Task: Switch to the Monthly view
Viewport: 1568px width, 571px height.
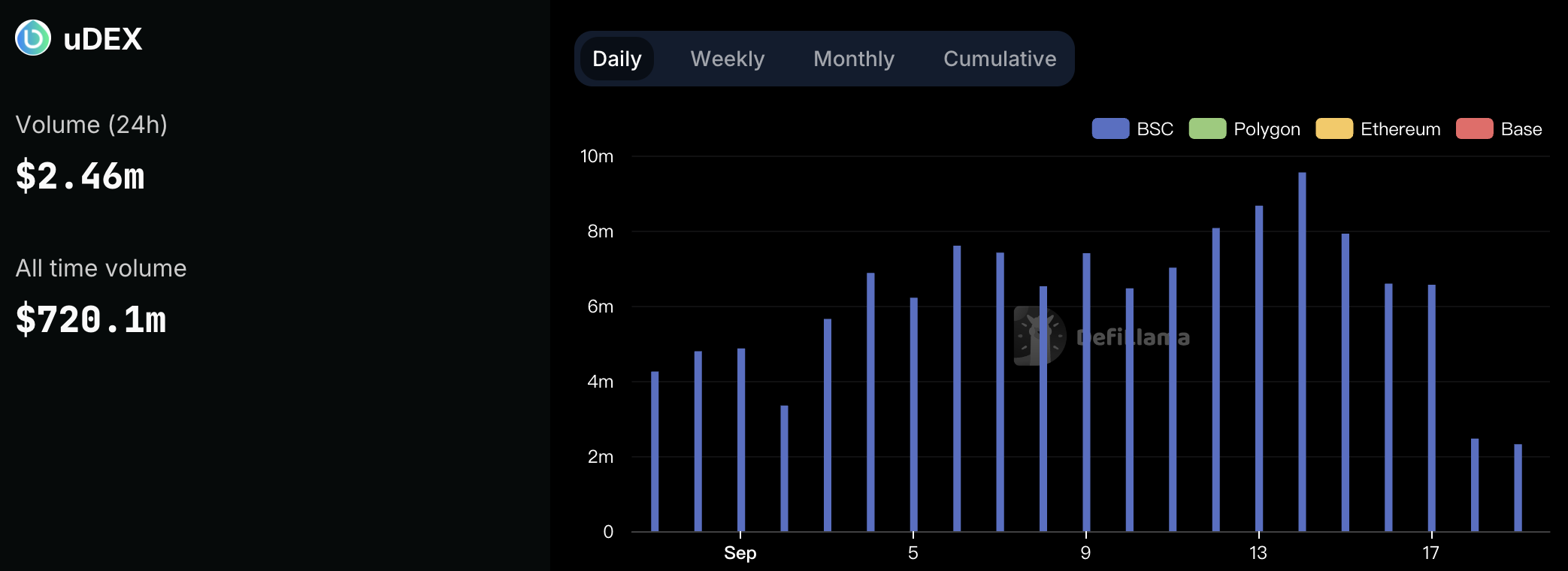Action: click(x=854, y=59)
